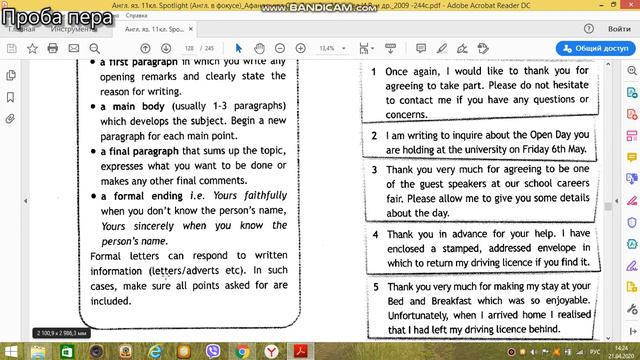Click the Войти sign-in link

619,29
